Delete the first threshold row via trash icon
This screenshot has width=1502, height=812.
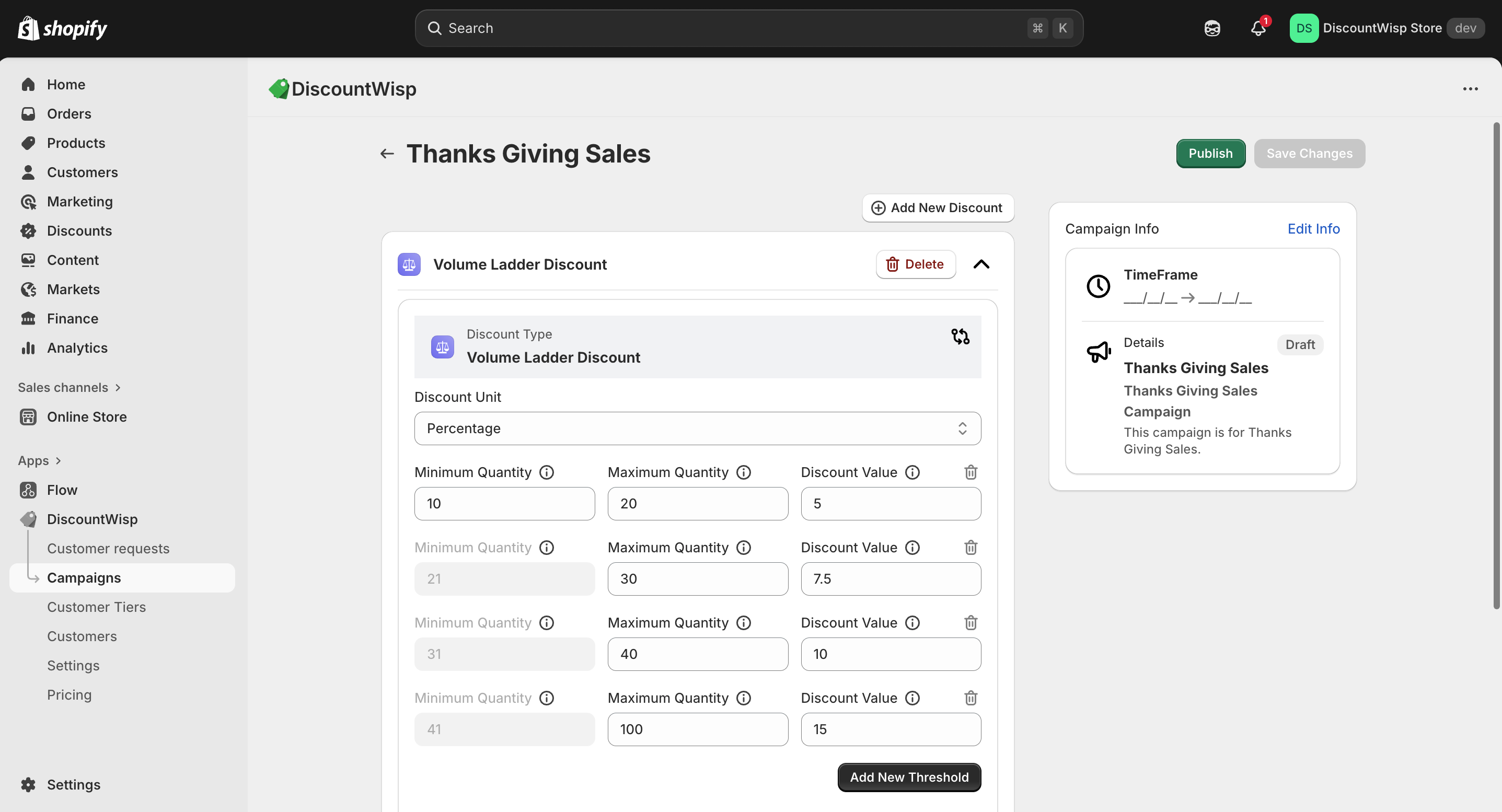pos(970,472)
